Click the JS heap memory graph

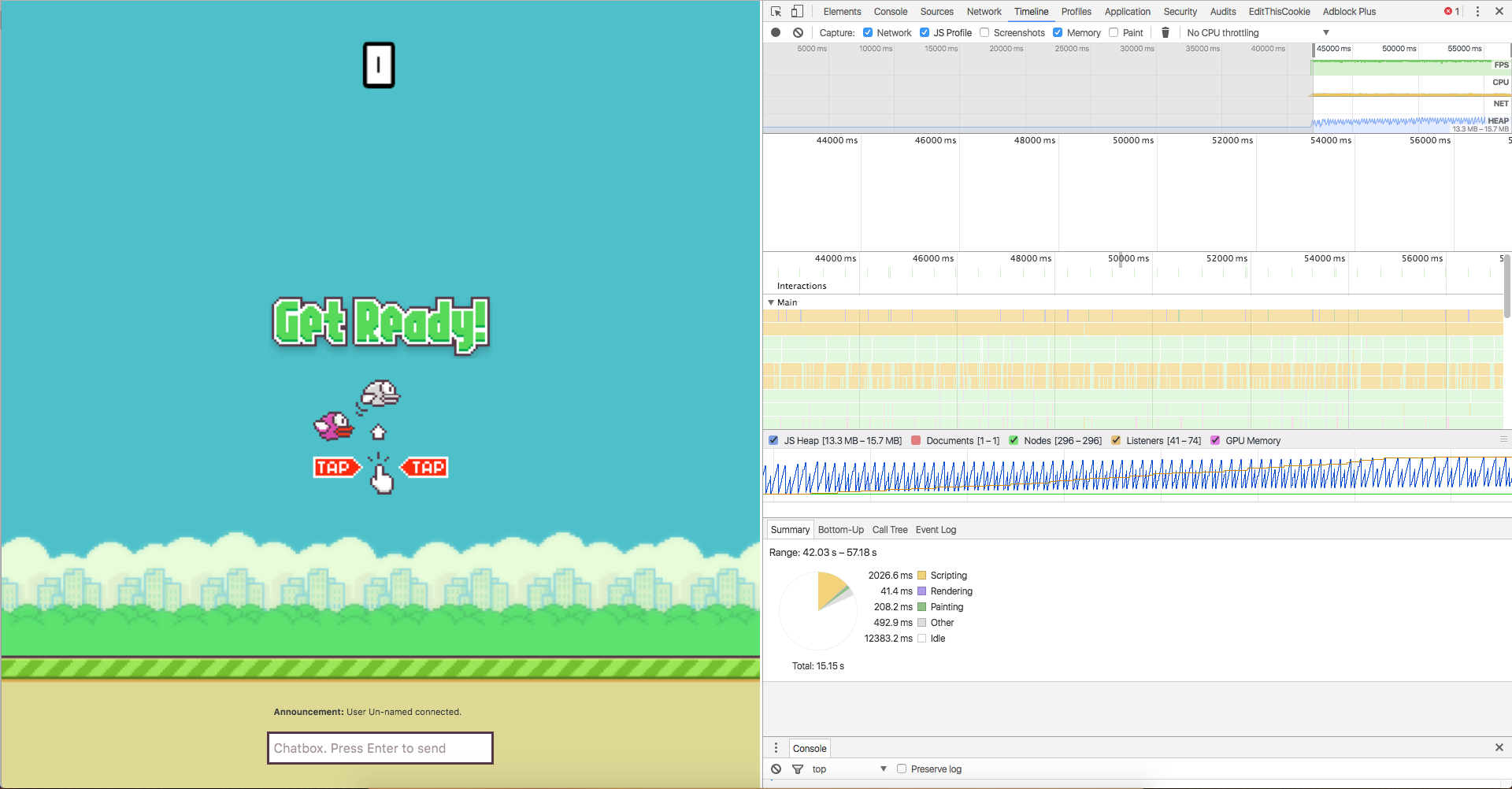(x=1137, y=476)
